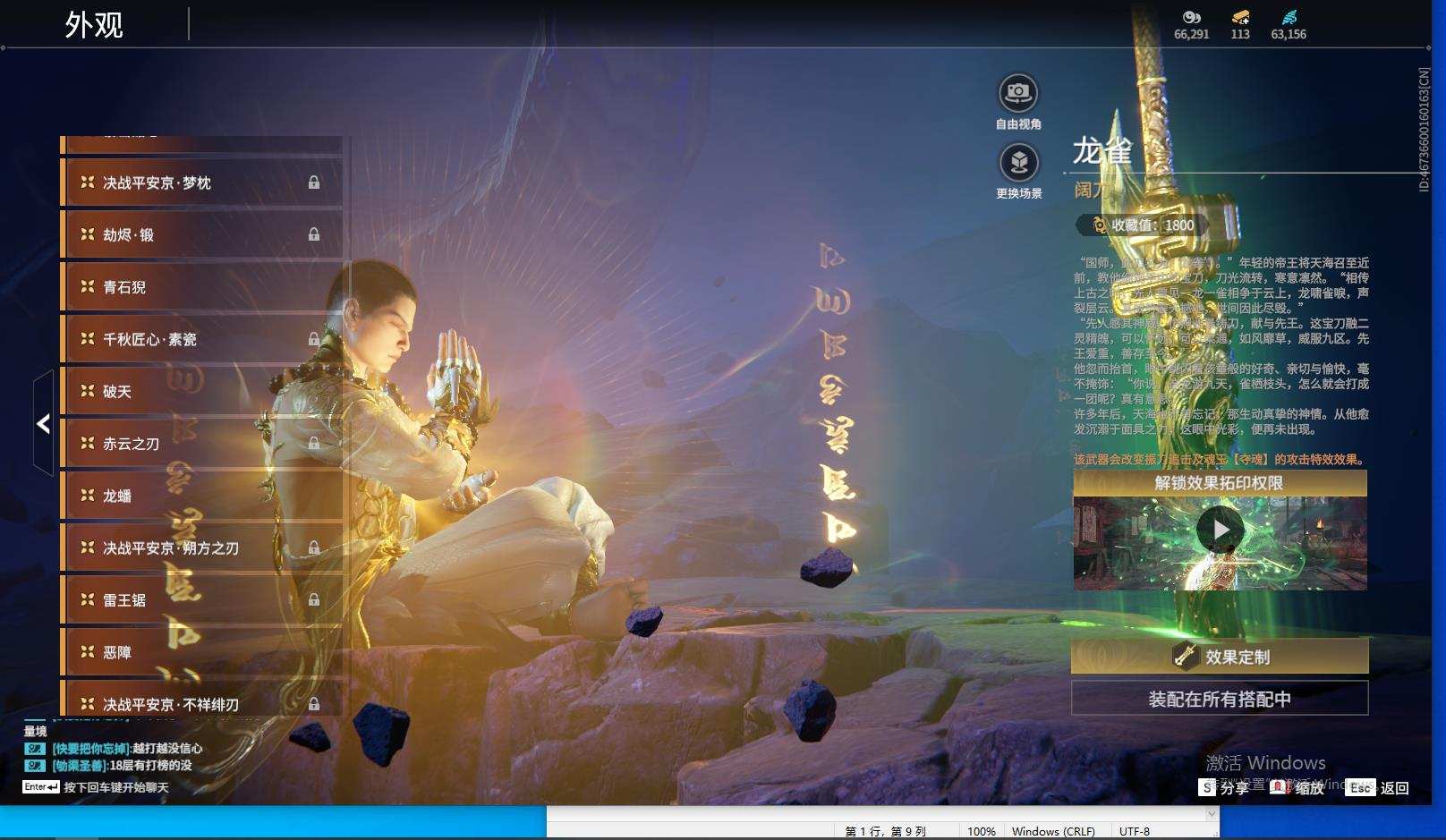
Task: Click the lock icon on 千秋匠心·素瓷
Action: coord(314,339)
